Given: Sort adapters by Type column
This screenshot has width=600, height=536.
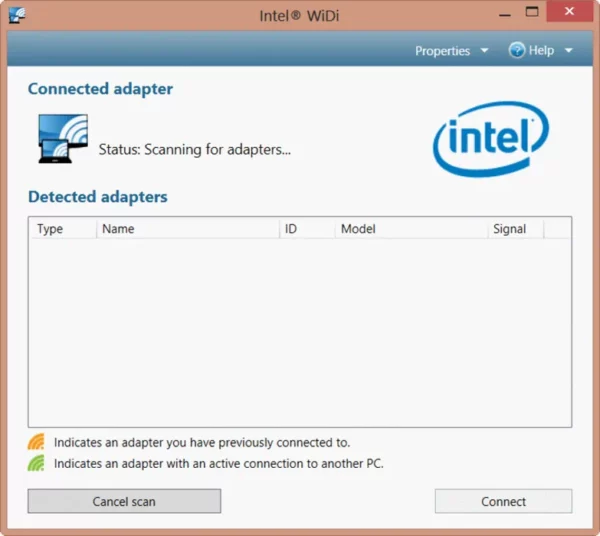Looking at the screenshot, I should tap(64, 229).
